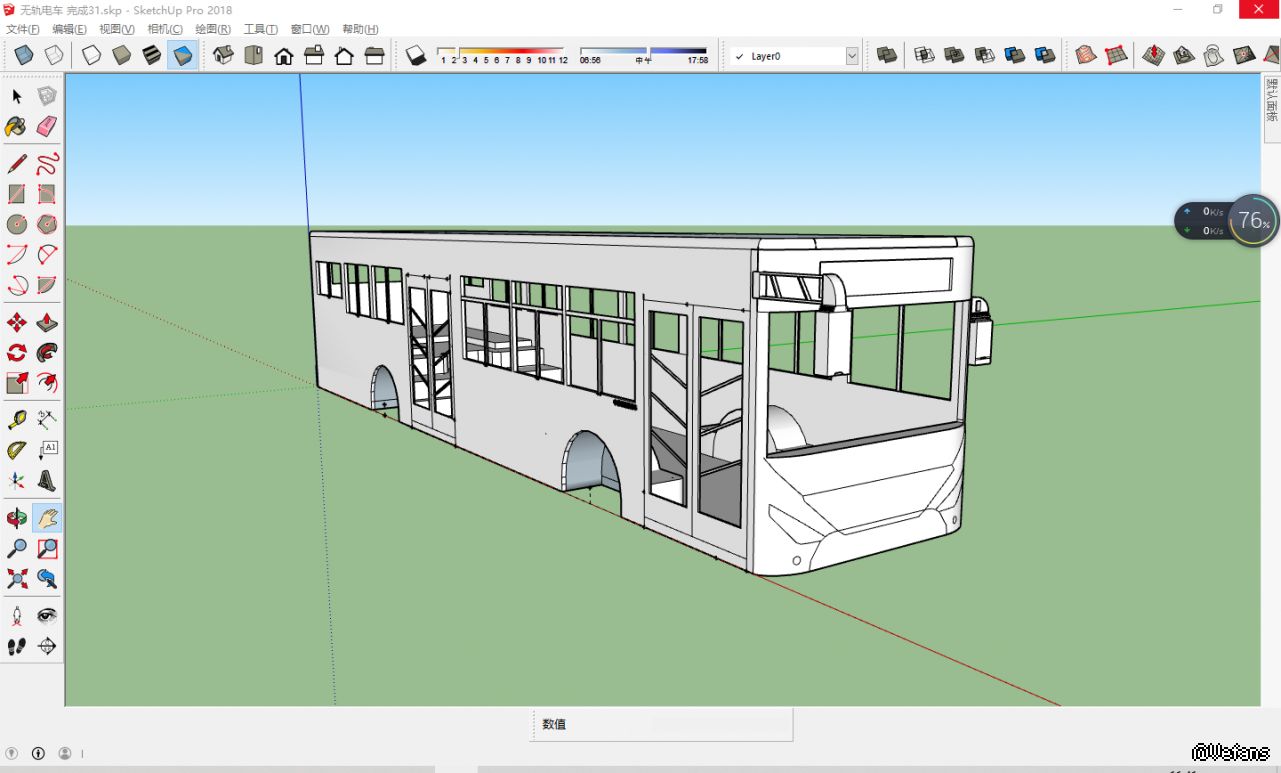Expand the default tray side panel

[x=1271, y=98]
